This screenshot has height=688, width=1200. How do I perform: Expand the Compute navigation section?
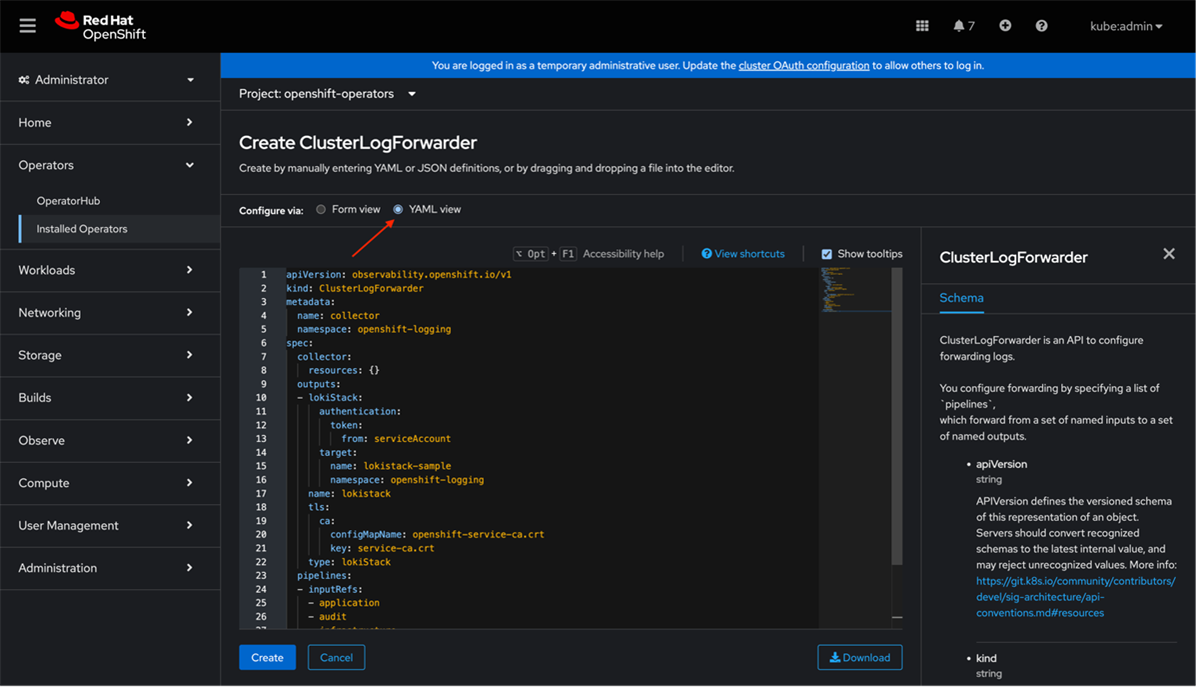[x=109, y=483]
